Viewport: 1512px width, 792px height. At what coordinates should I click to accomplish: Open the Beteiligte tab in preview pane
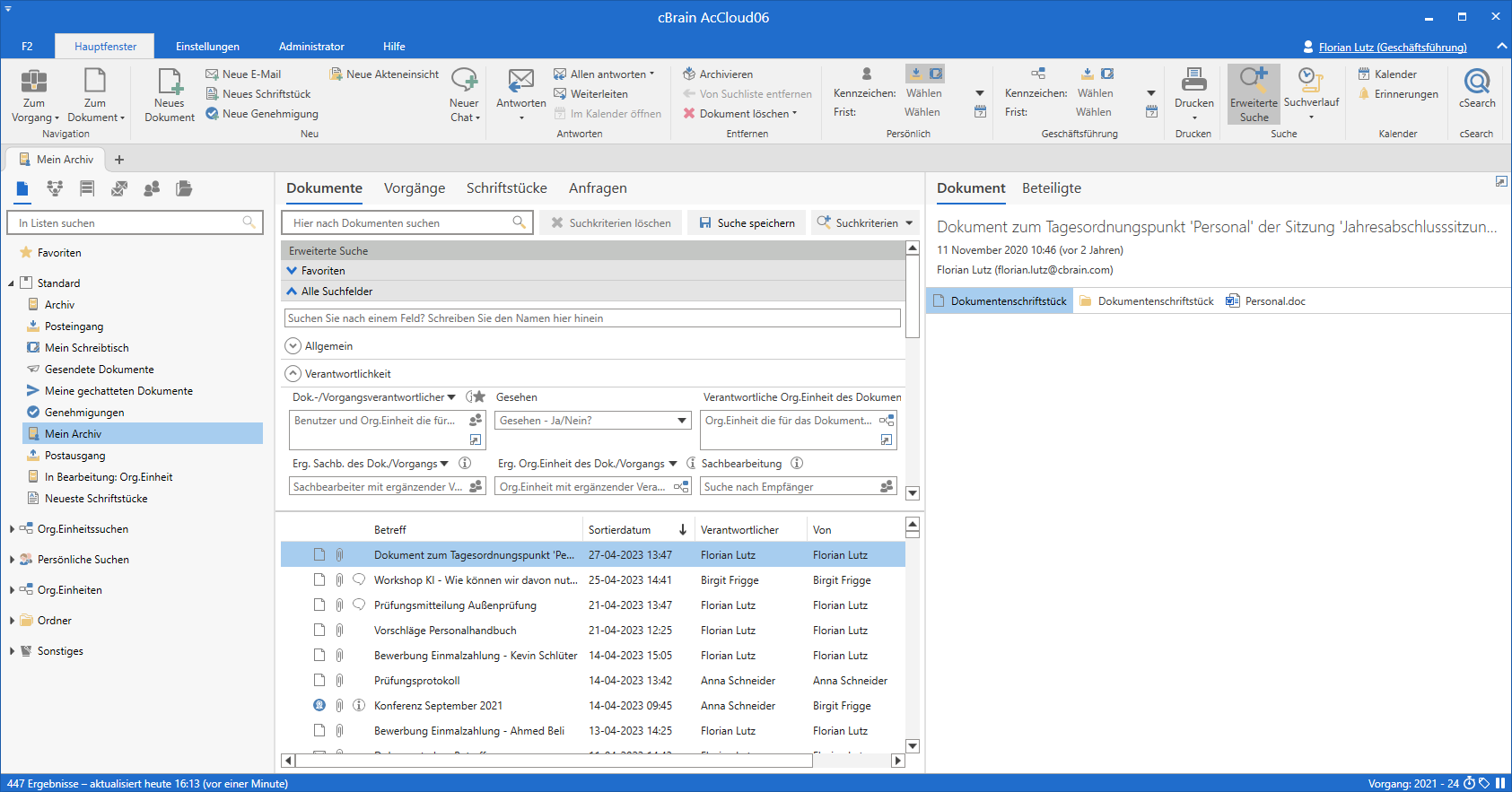point(1052,188)
